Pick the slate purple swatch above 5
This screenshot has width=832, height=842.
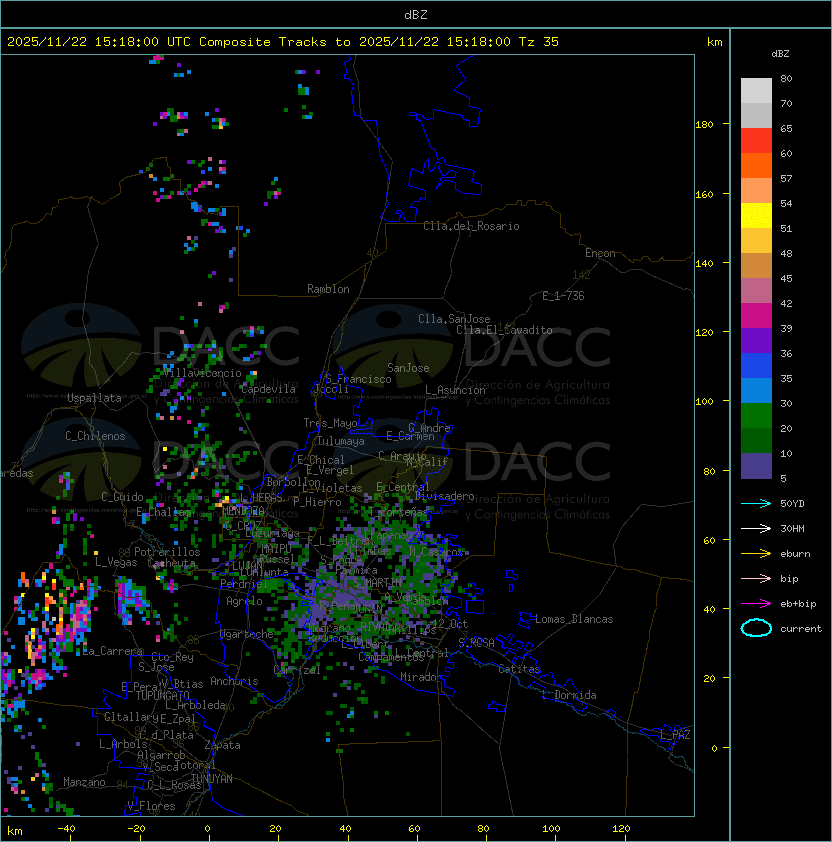[756, 466]
